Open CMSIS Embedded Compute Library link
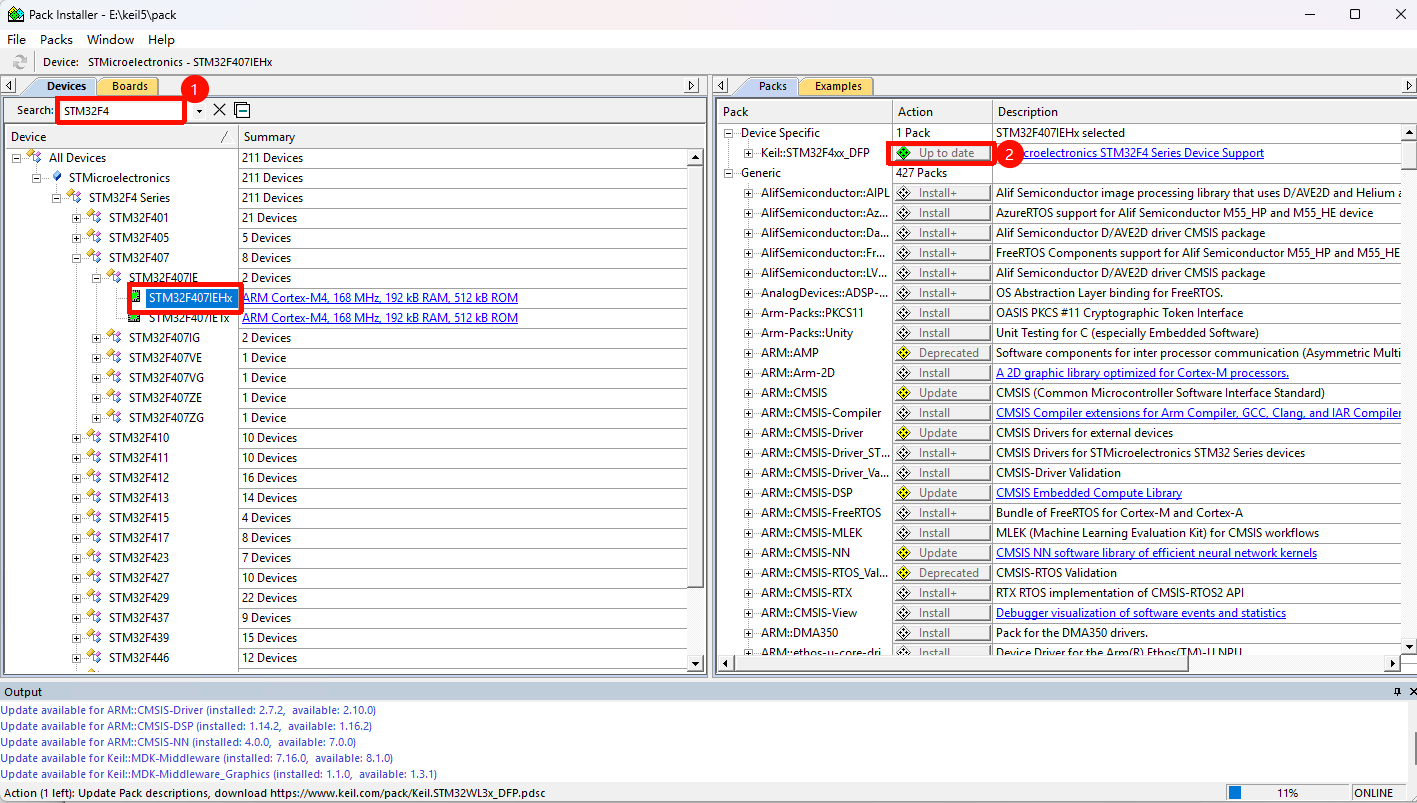Screen dimensions: 1417x803 [x=1088, y=493]
